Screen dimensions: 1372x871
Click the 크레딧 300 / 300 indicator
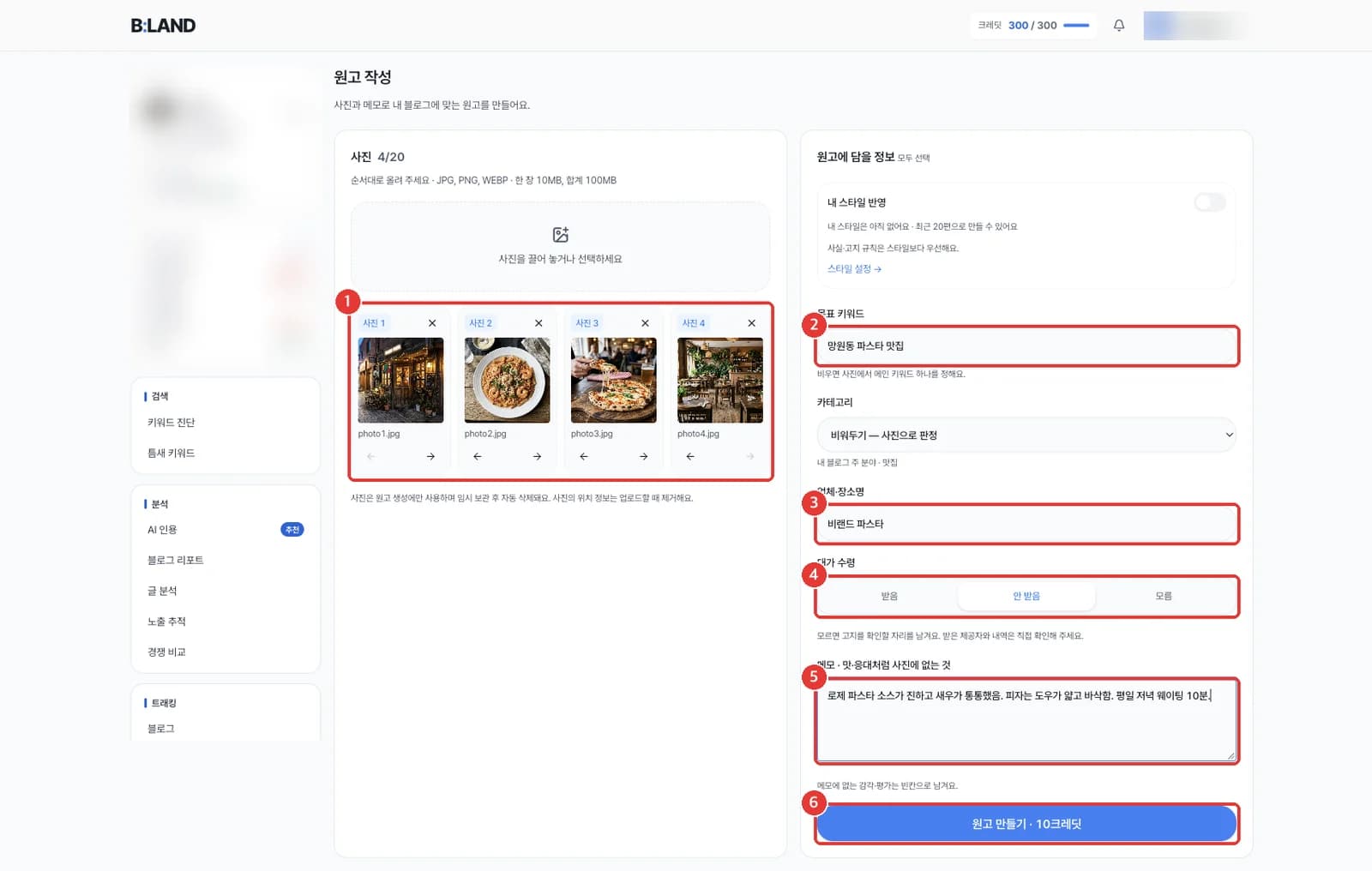[1033, 26]
